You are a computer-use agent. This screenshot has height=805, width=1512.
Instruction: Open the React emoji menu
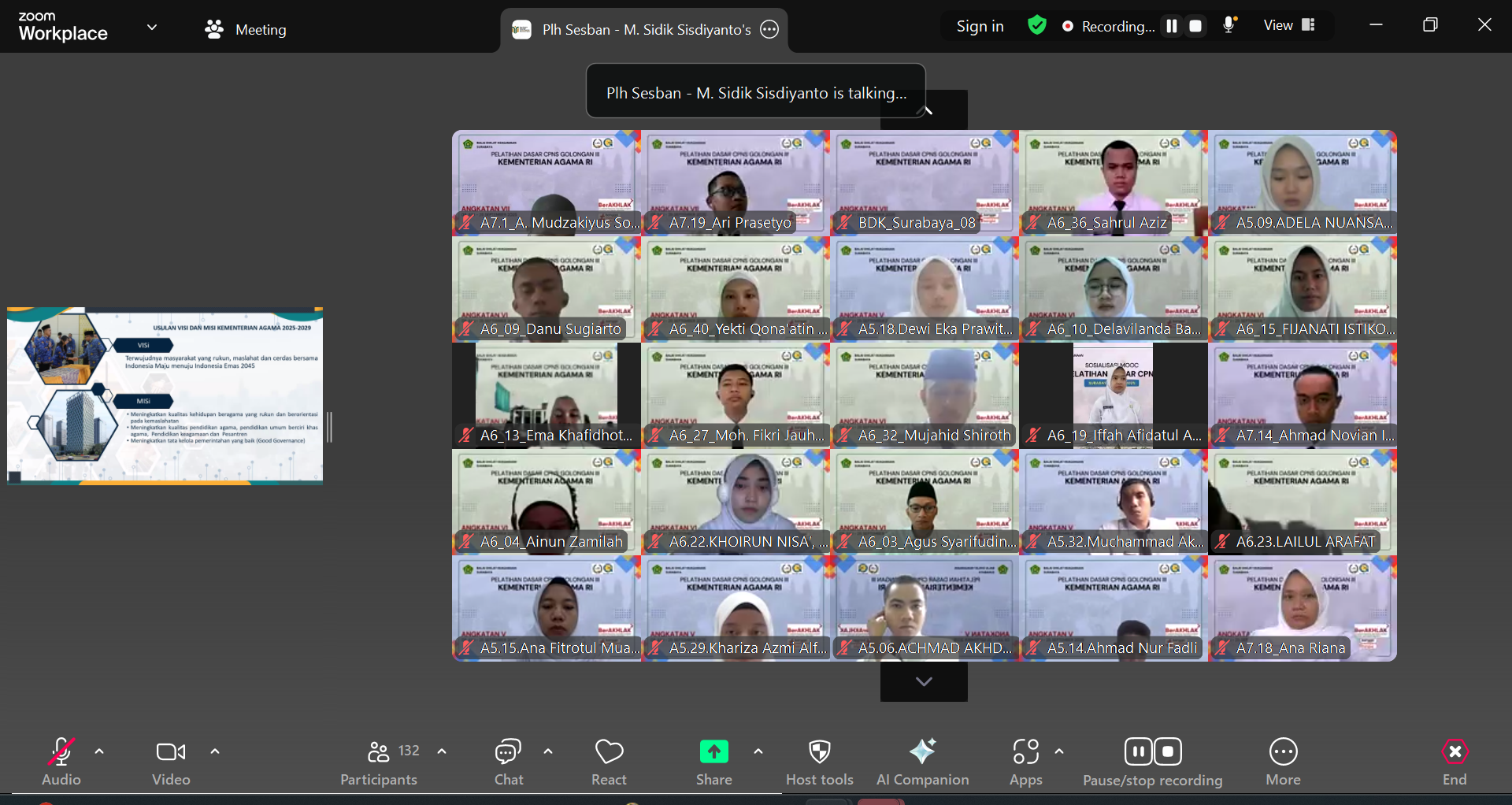pyautogui.click(x=609, y=761)
